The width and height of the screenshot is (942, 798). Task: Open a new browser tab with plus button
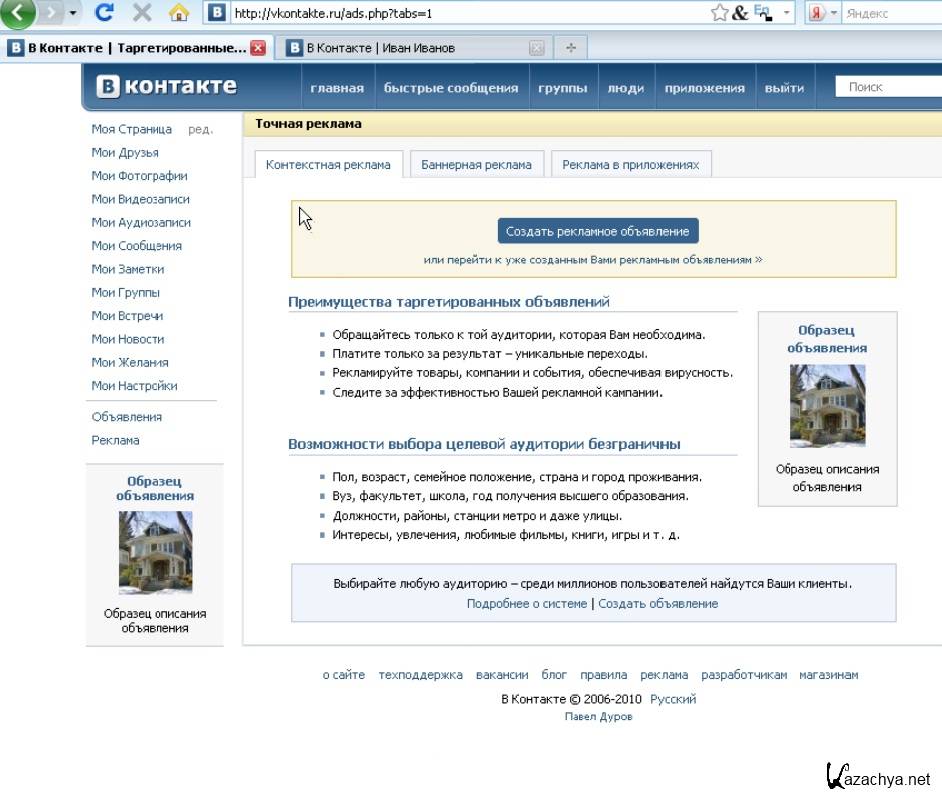click(x=570, y=48)
